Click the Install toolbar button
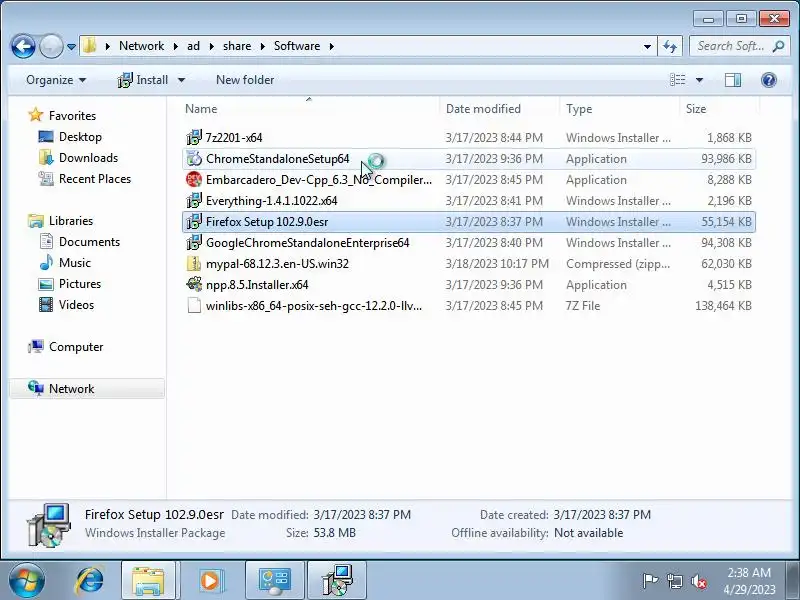Viewport: 800px width, 600px height. coord(143,80)
